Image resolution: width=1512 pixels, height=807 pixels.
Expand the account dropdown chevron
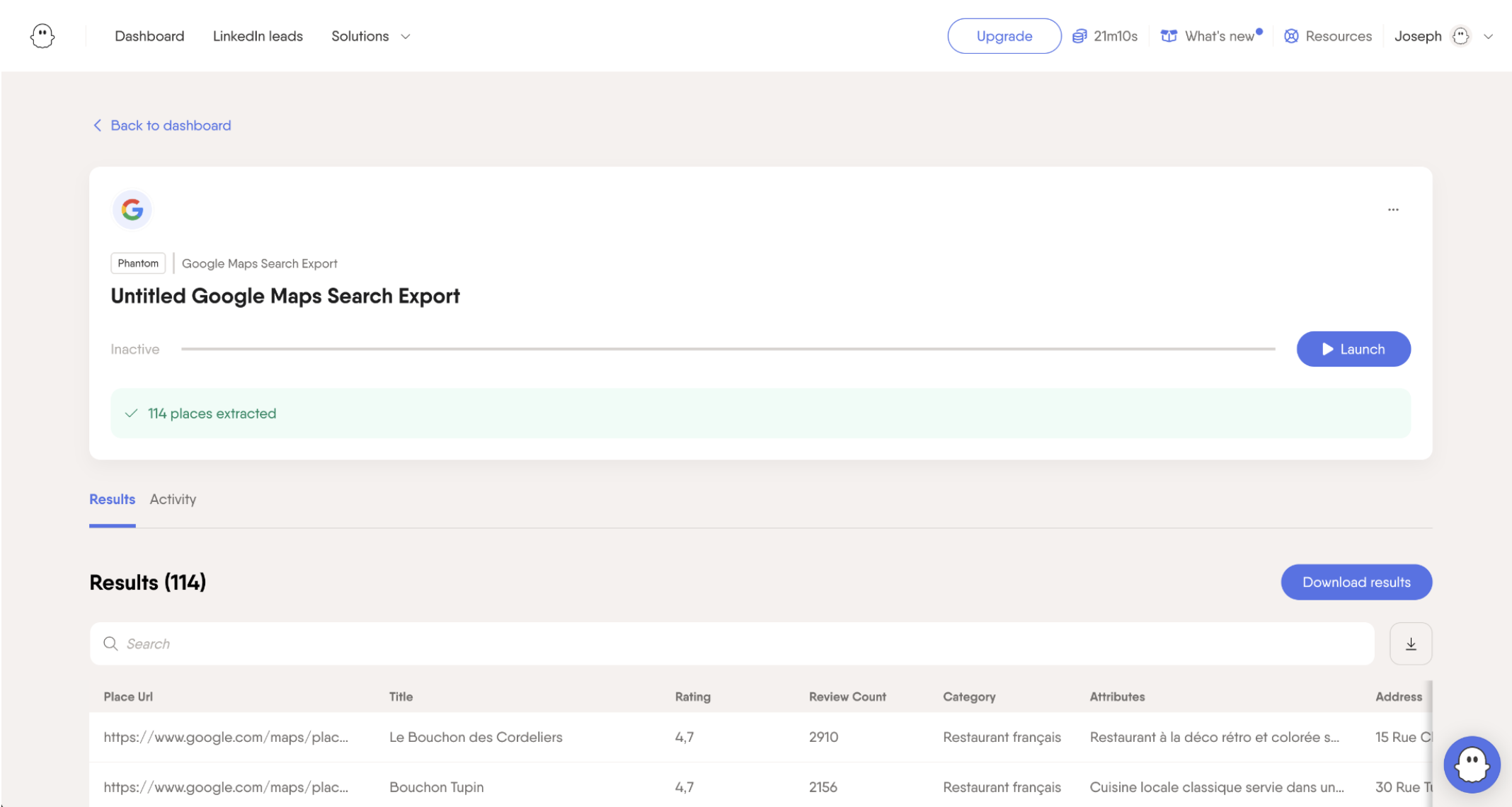[1489, 37]
